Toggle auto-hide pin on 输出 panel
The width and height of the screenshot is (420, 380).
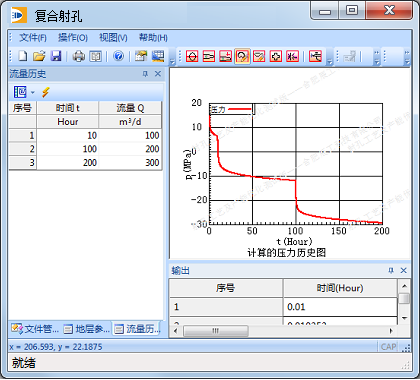click(x=391, y=270)
